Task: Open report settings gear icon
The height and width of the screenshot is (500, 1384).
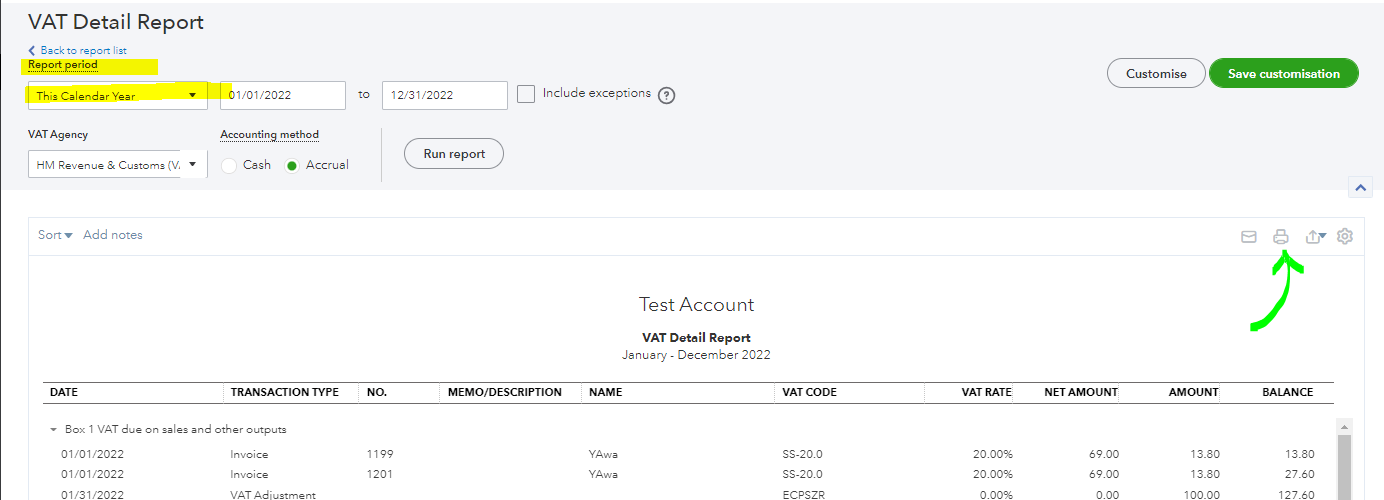Action: pos(1345,237)
